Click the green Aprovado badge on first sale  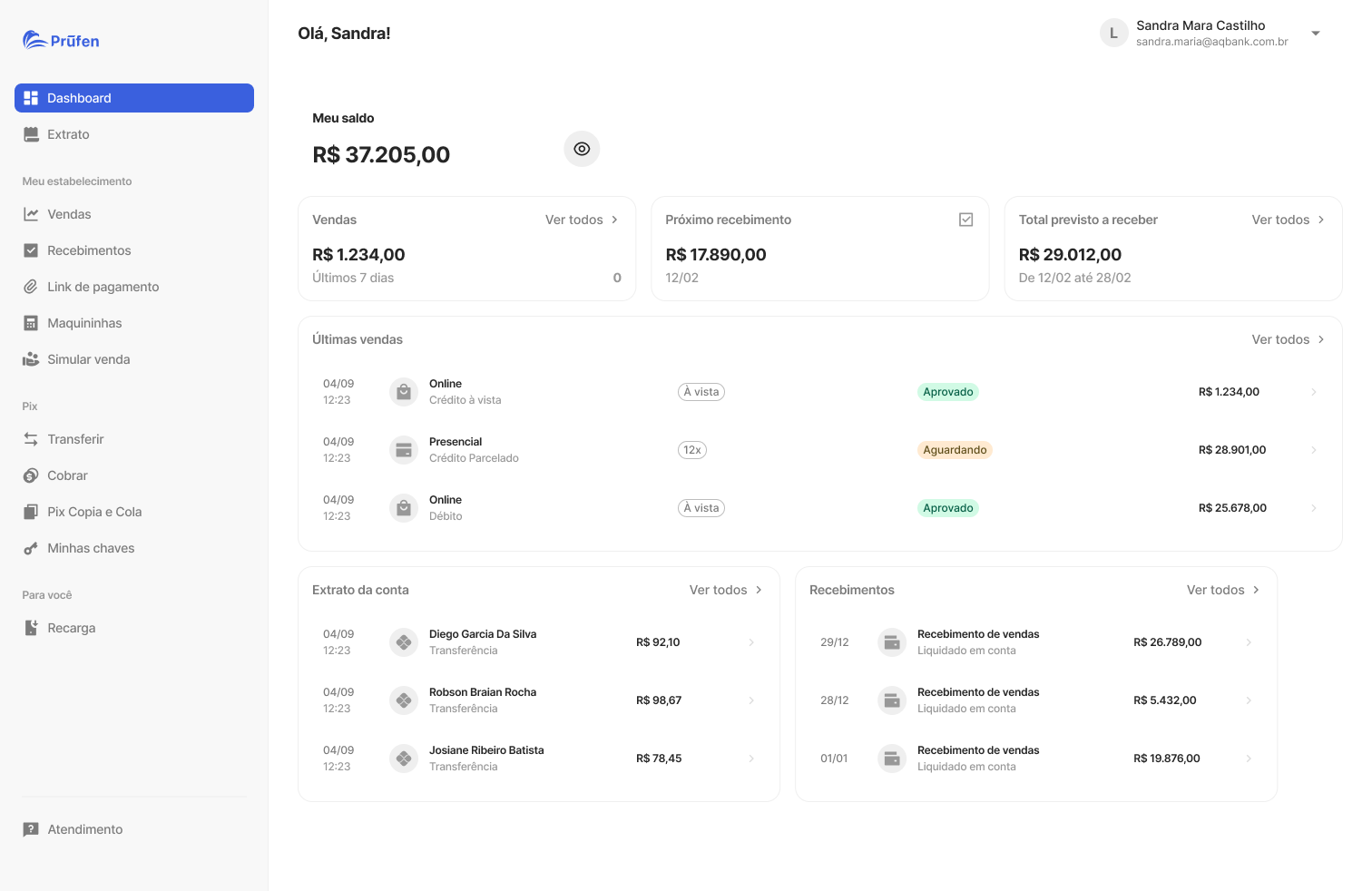tap(948, 392)
